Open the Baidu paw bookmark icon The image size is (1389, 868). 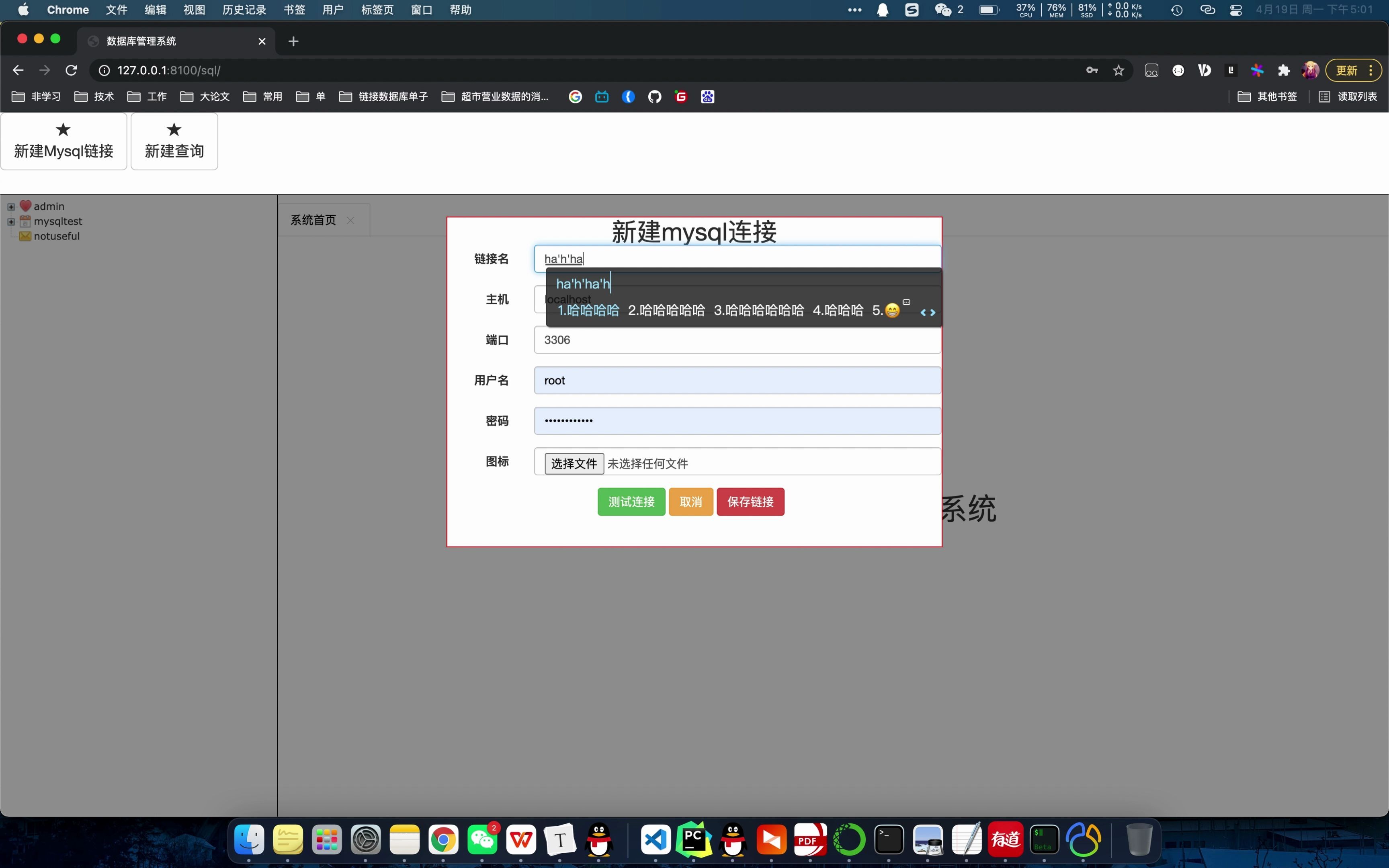[707, 96]
